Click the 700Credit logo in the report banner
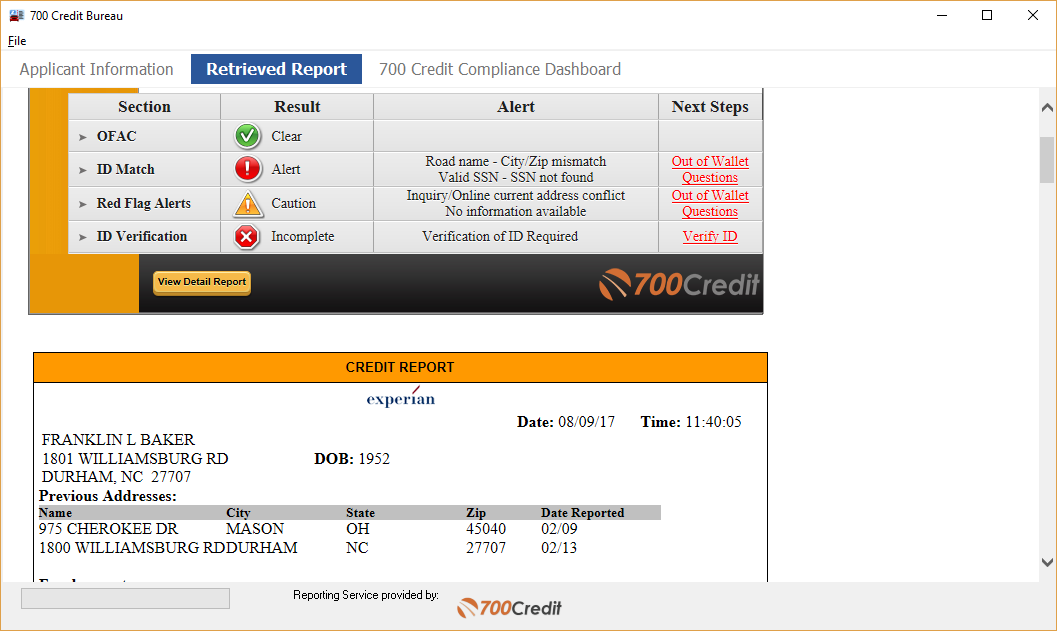Screen dimensions: 1057x631 678,284
